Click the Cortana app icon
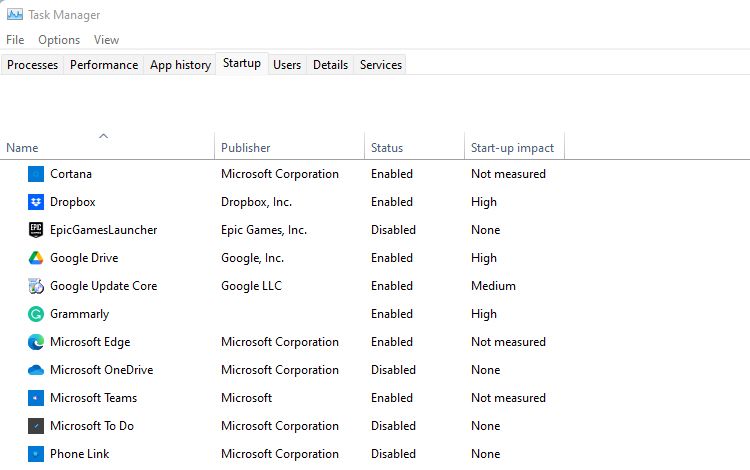 pos(36,174)
